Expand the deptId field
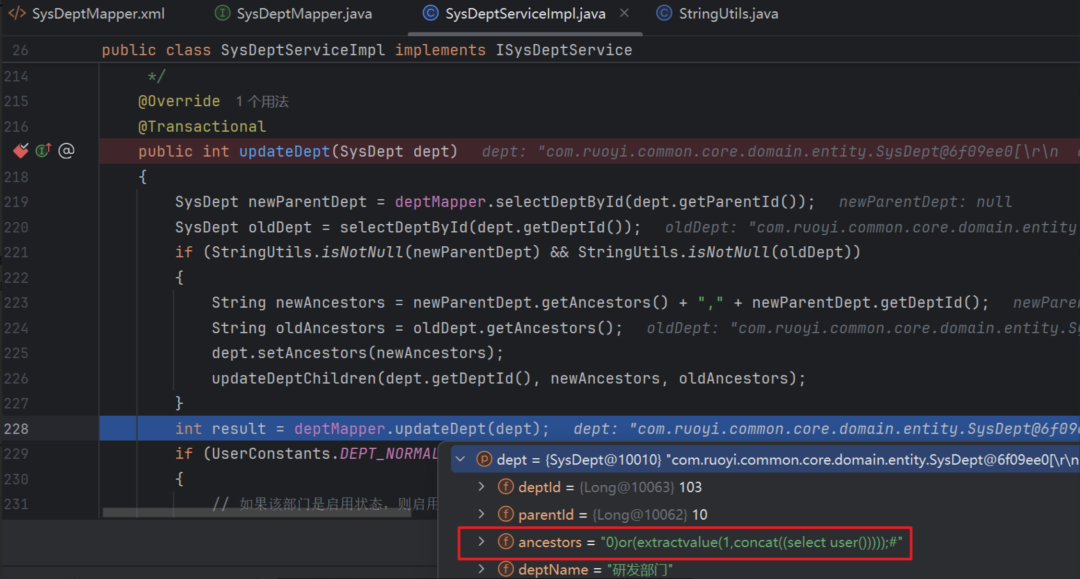This screenshot has height=579, width=1080. click(481, 487)
